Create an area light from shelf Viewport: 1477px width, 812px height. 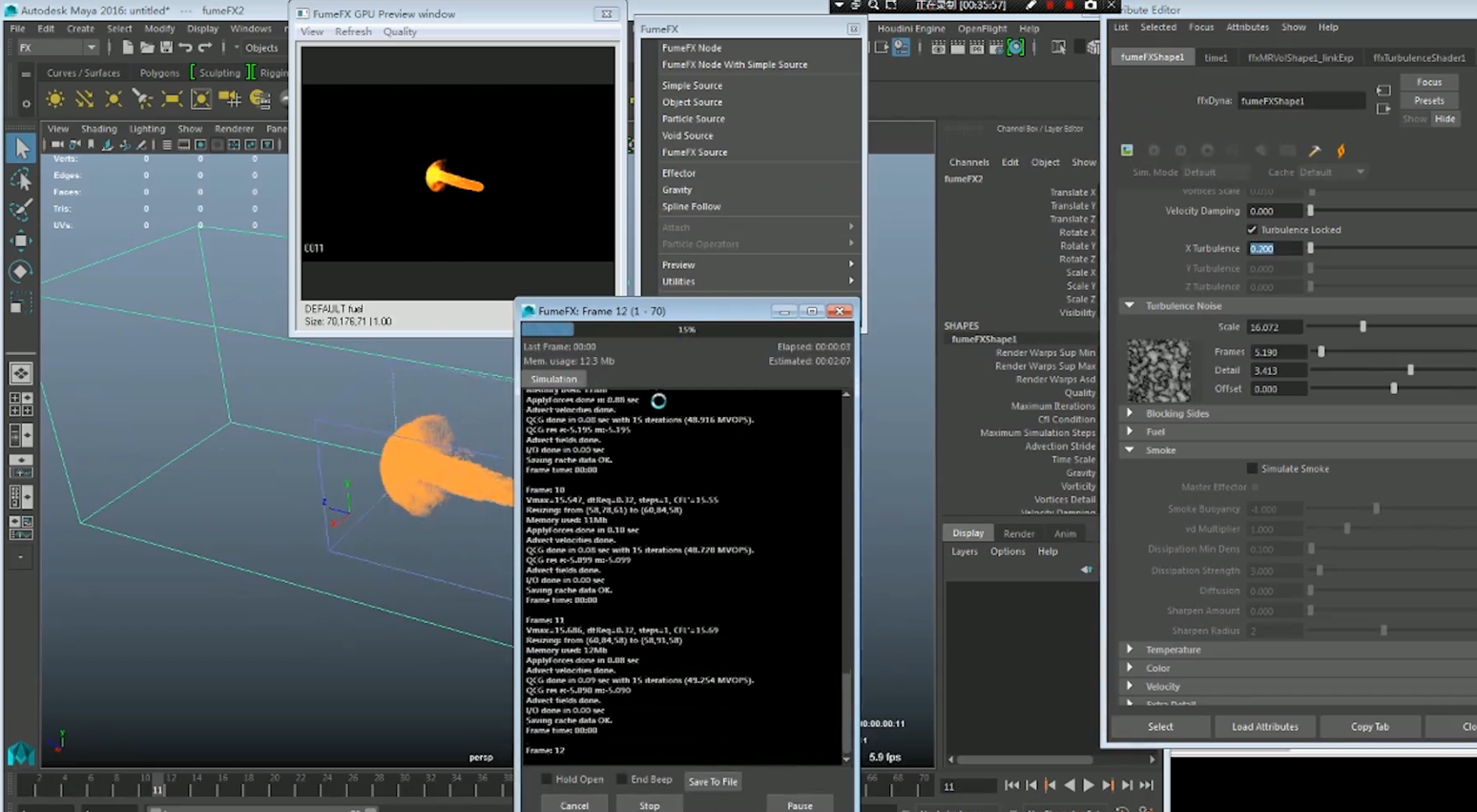click(x=172, y=98)
